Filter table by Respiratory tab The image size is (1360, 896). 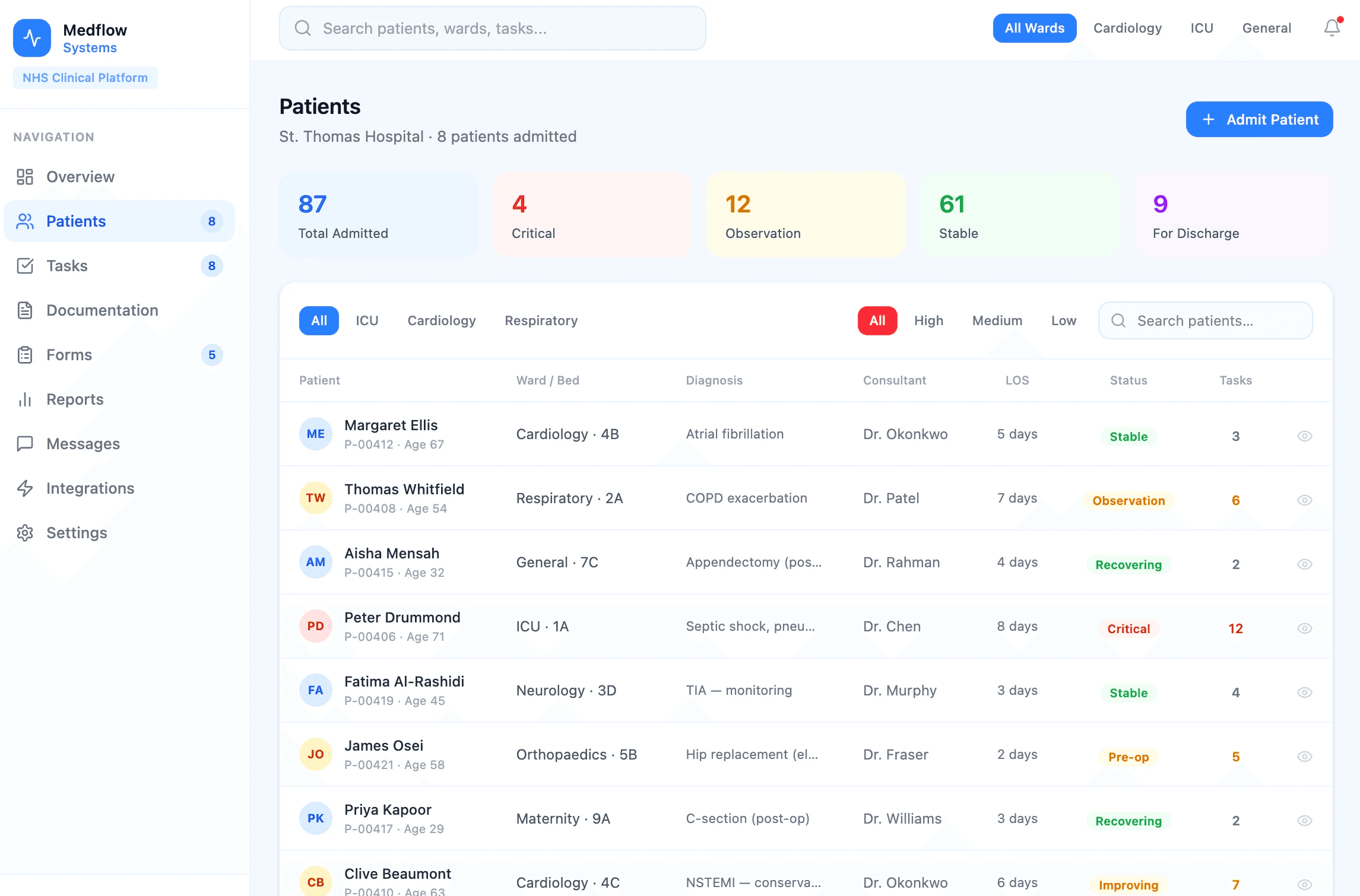click(x=541, y=320)
